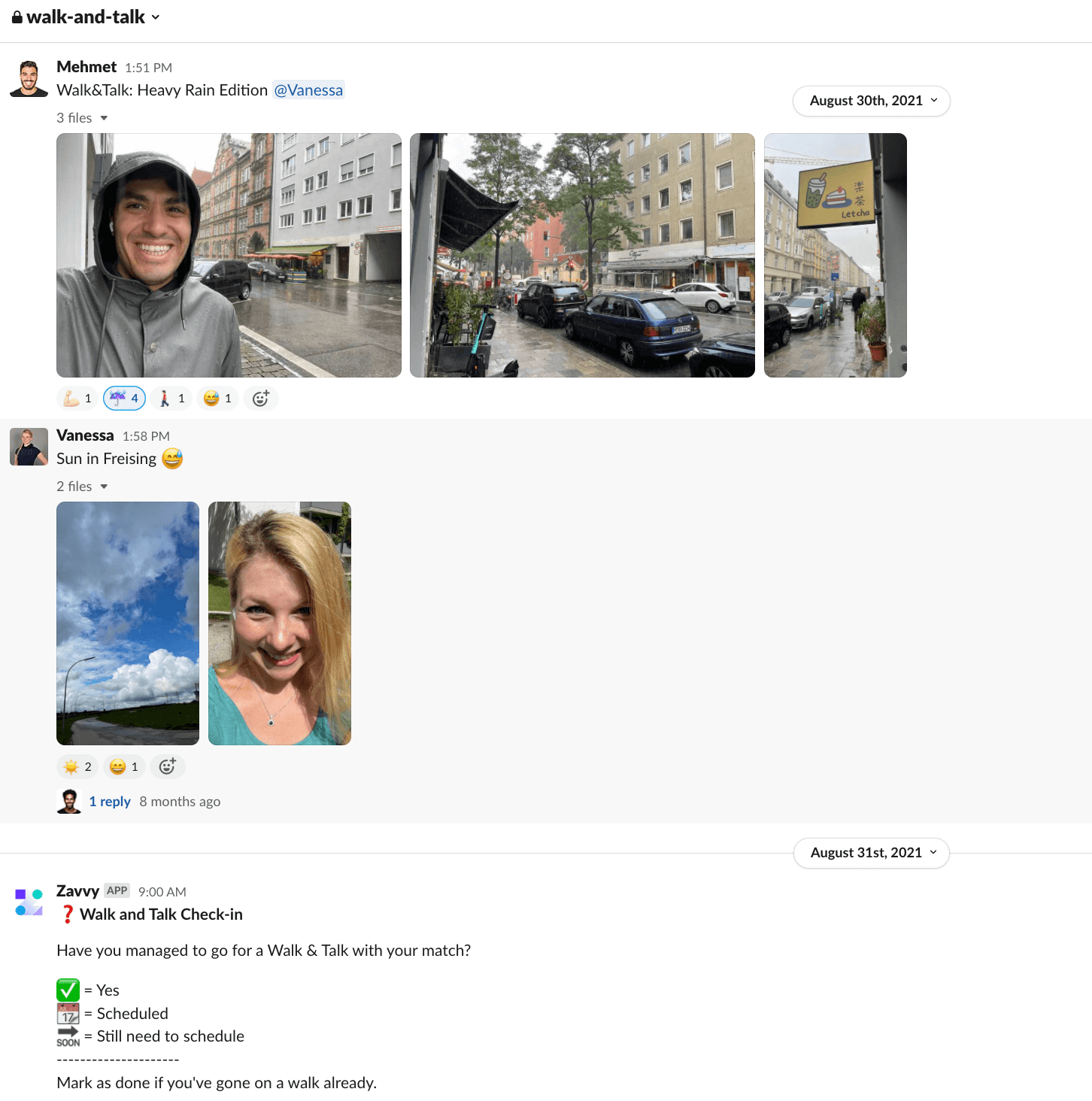This screenshot has height=1101, width=1092.
Task: Toggle the umbrella rain reaction
Action: click(x=124, y=399)
